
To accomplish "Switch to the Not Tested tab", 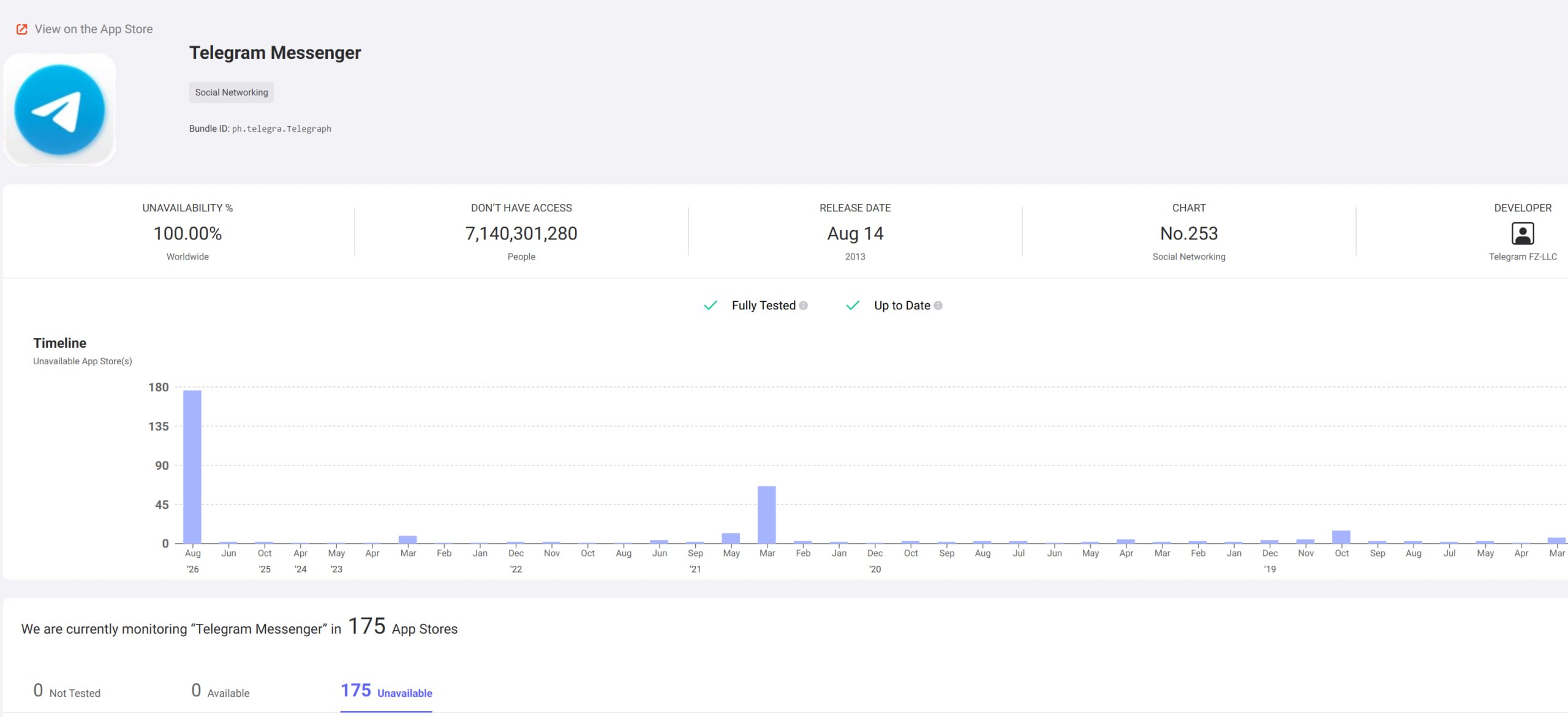I will pyautogui.click(x=67, y=691).
